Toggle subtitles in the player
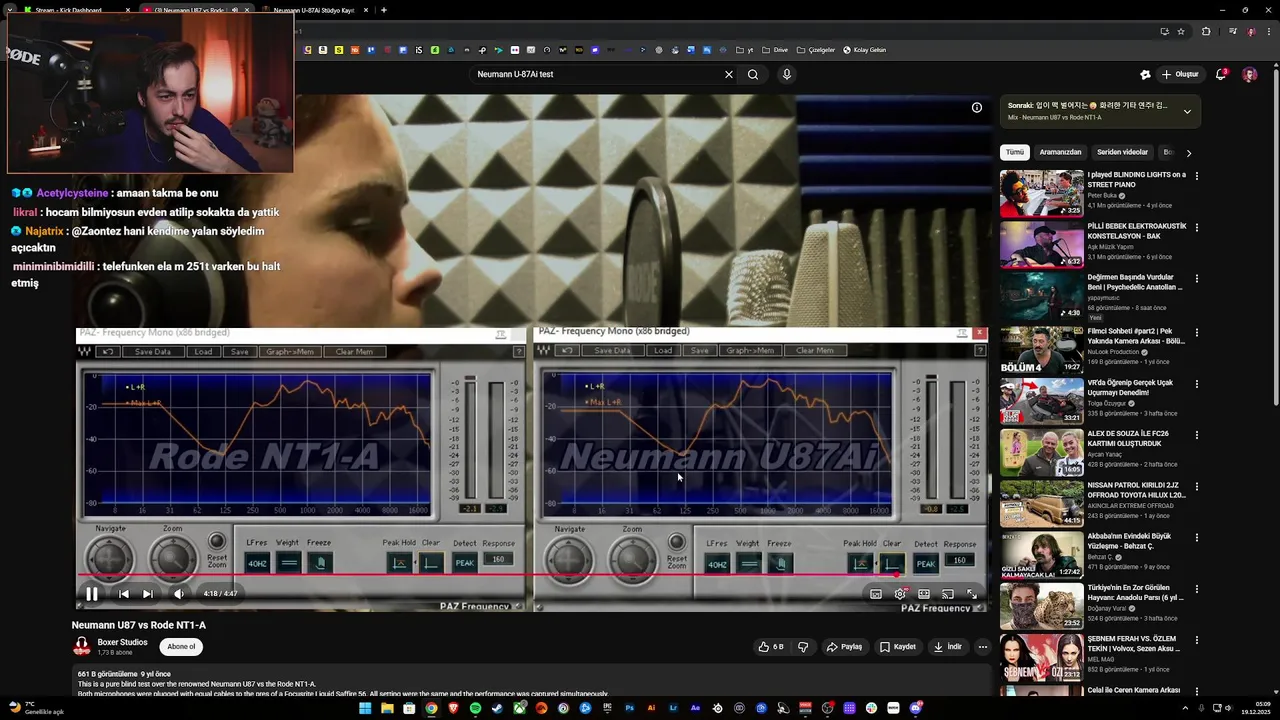This screenshot has height=720, width=1280. pos(876,593)
